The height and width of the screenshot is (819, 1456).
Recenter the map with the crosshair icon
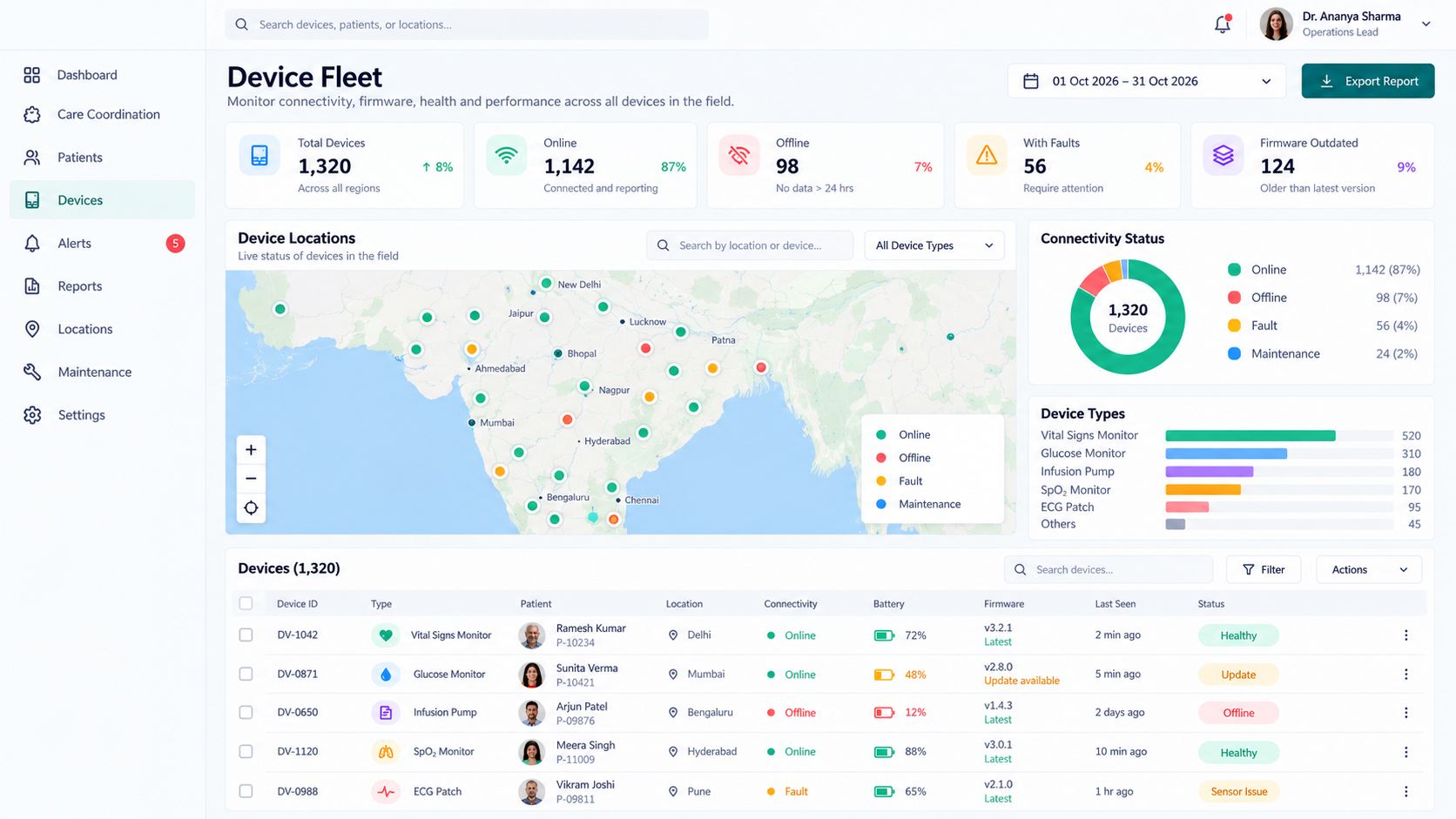click(251, 507)
